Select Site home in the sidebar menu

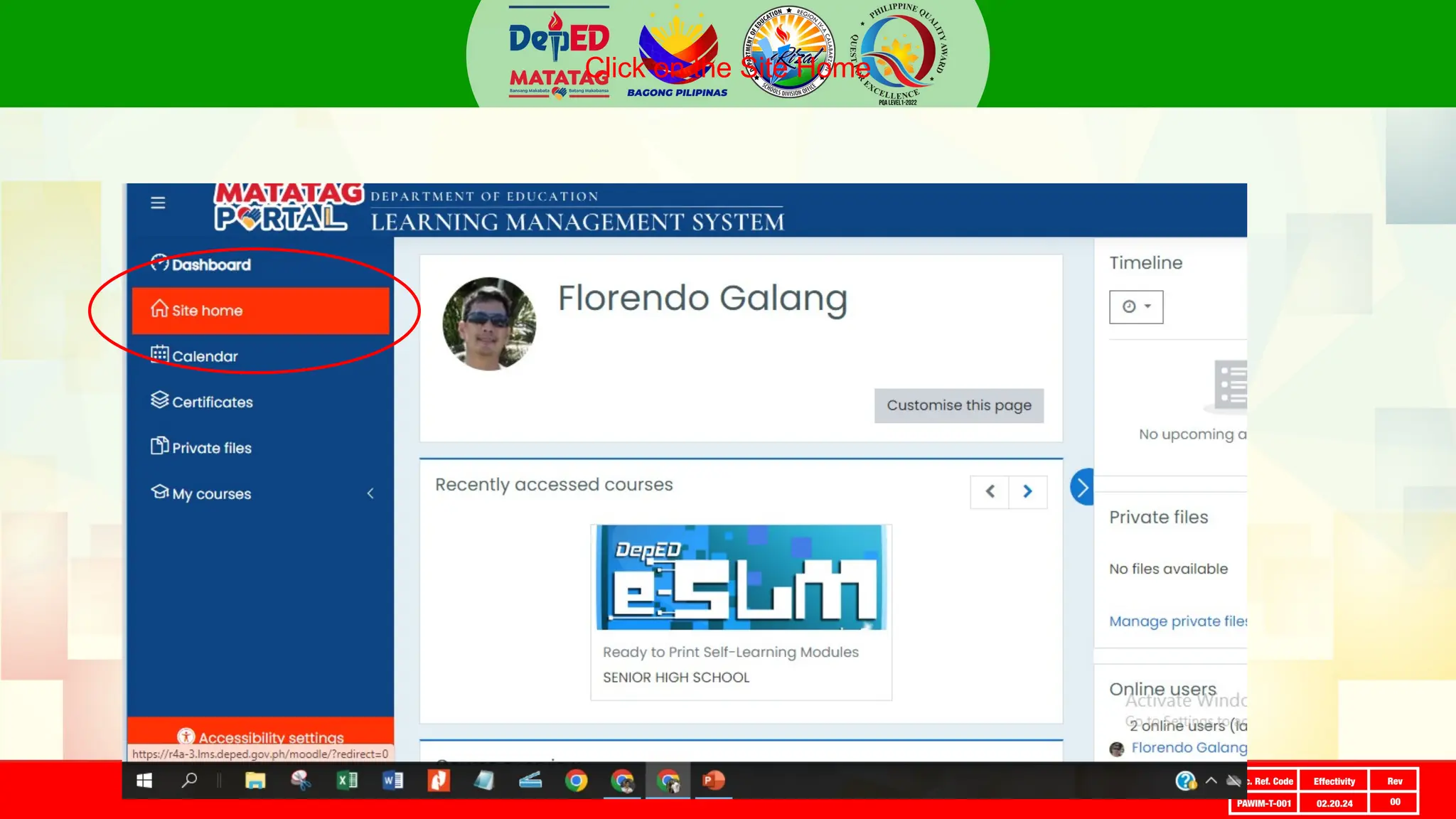[260, 311]
